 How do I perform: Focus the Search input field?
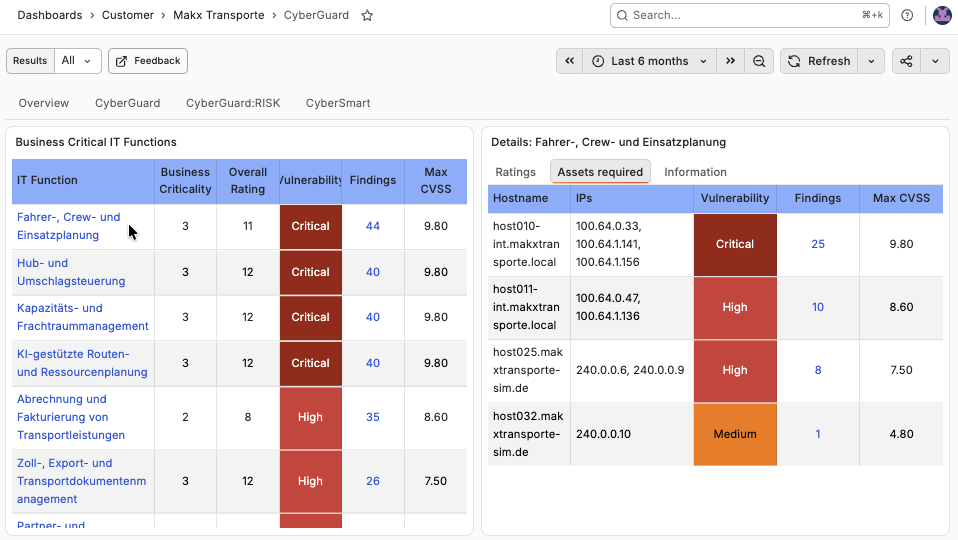(749, 15)
